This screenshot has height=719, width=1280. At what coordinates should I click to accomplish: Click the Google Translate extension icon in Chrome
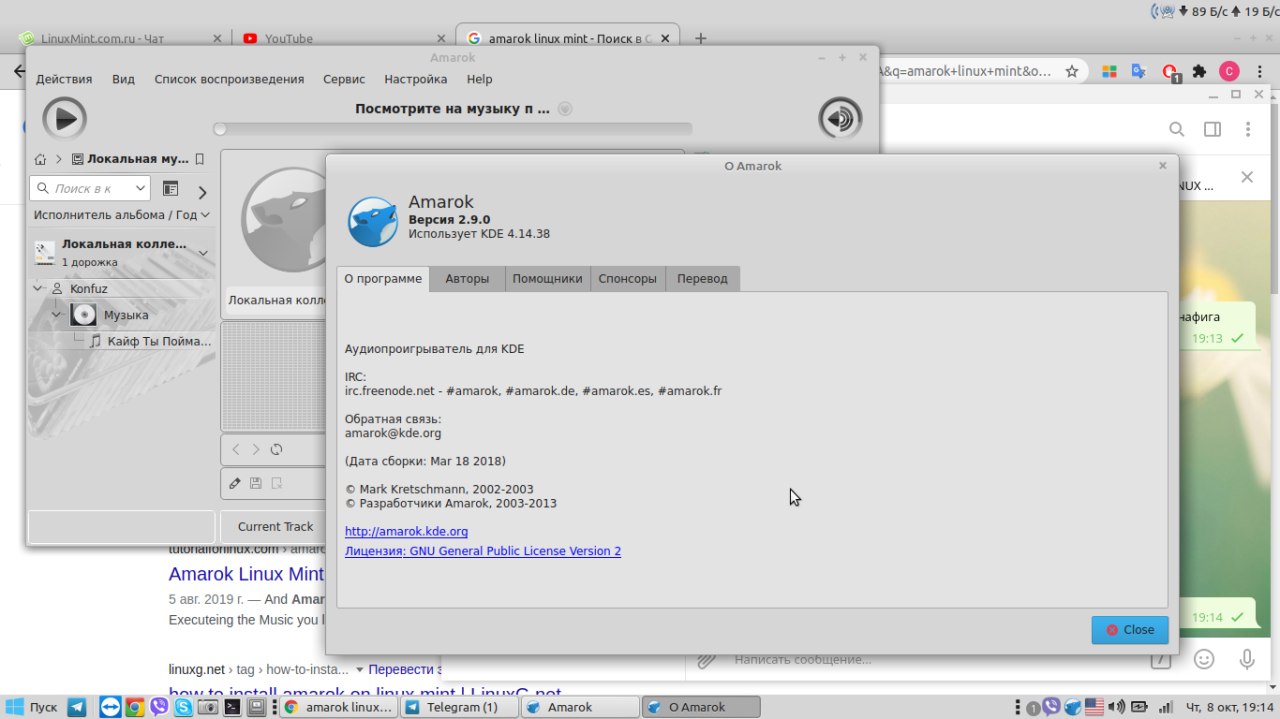[1138, 71]
